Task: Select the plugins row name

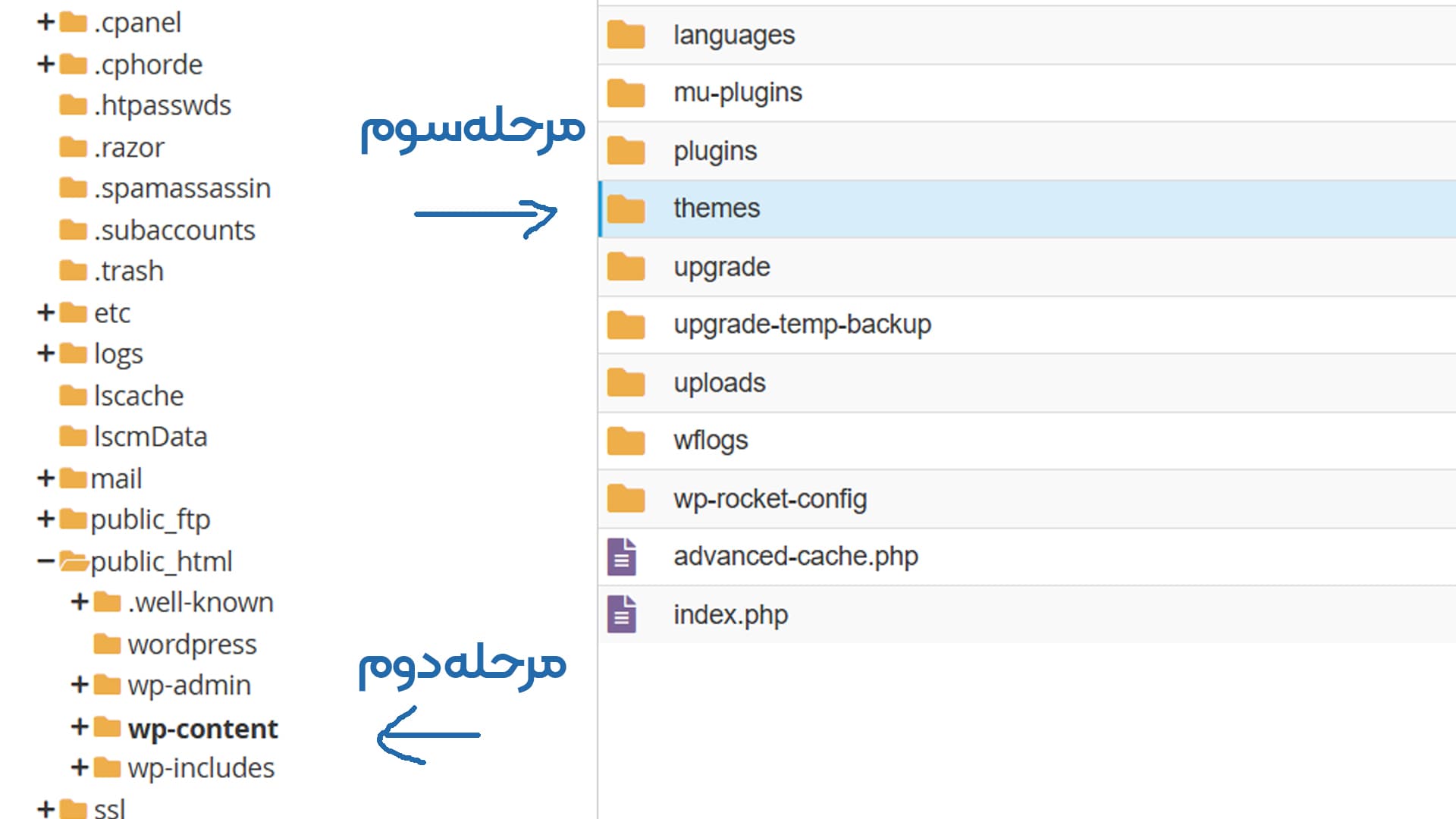Action: click(715, 152)
